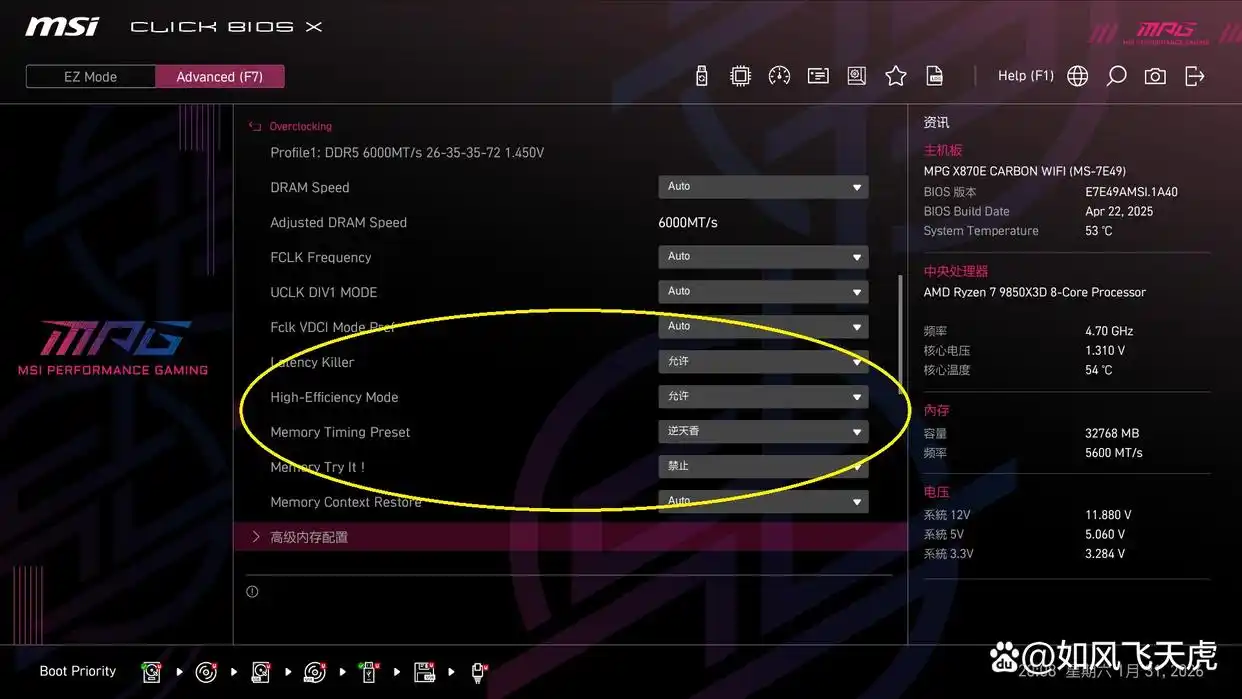Expand the 高级内存配置 submenu
This screenshot has width=1242, height=699.
tap(309, 537)
